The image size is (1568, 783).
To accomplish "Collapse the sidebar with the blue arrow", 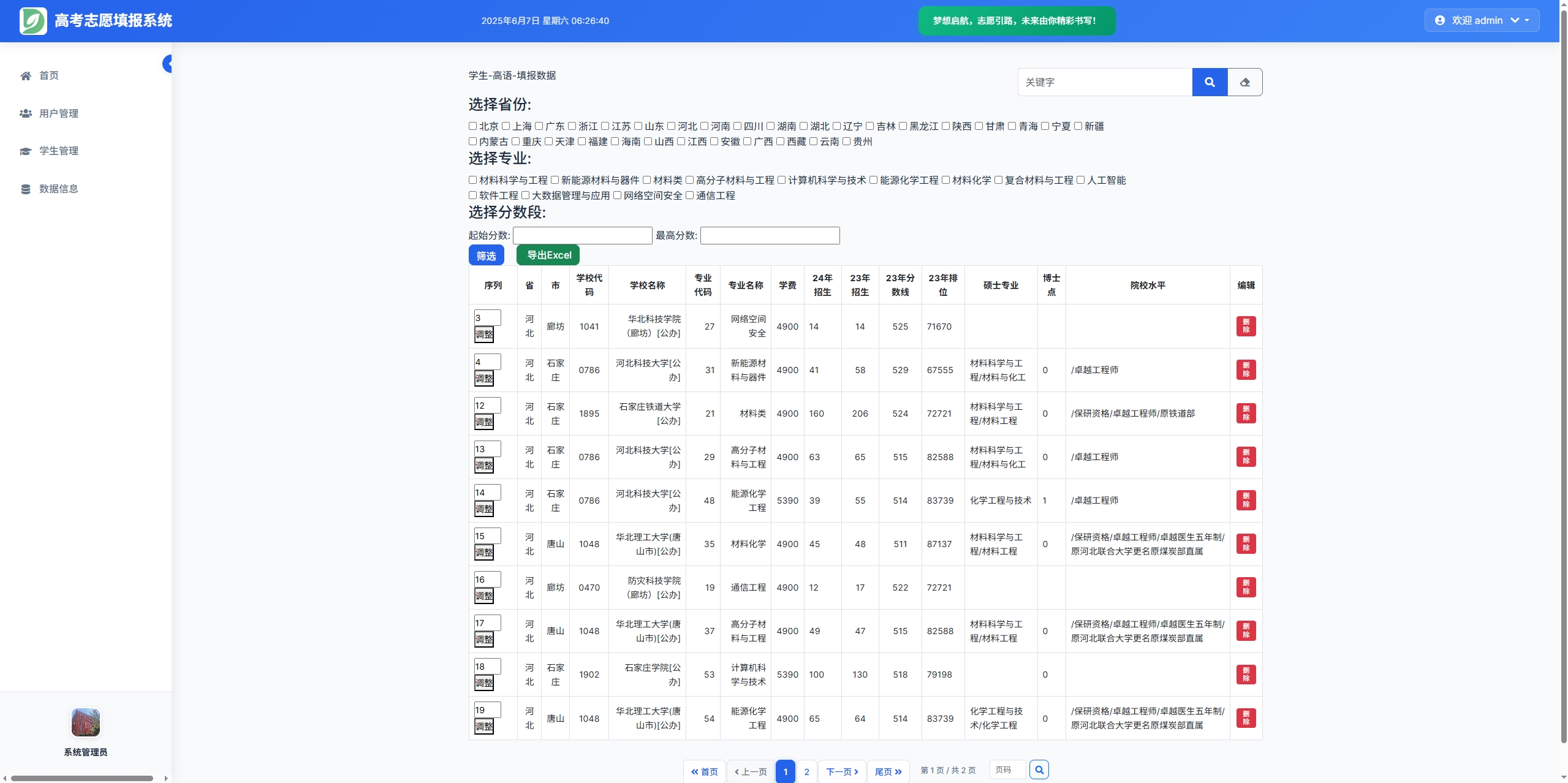I will (x=167, y=64).
